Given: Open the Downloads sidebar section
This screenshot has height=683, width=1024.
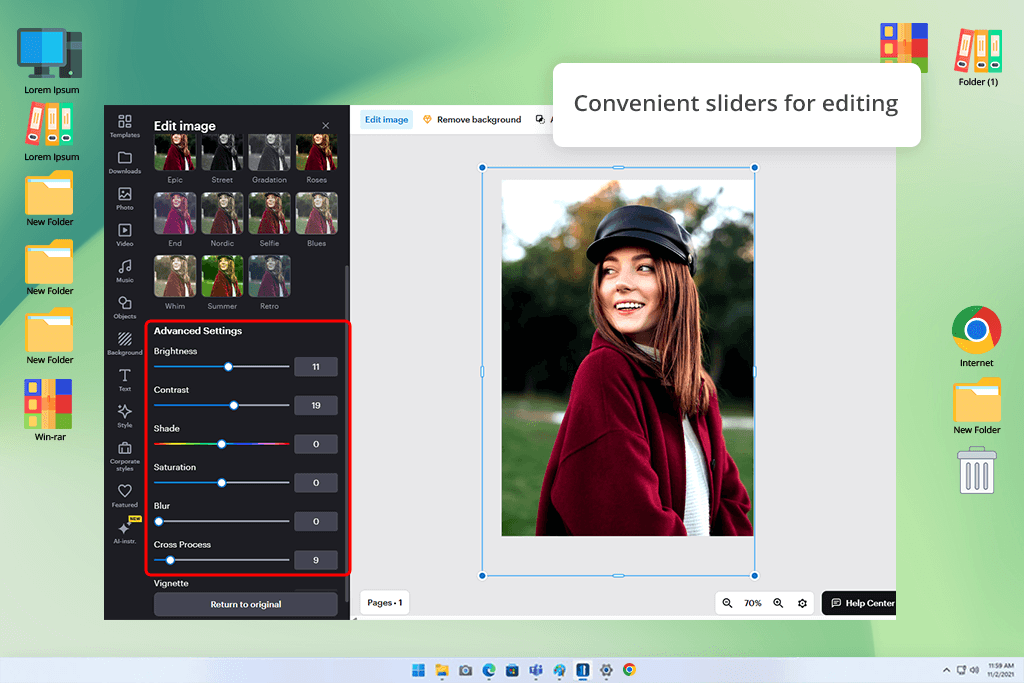Looking at the screenshot, I should coord(125,162).
